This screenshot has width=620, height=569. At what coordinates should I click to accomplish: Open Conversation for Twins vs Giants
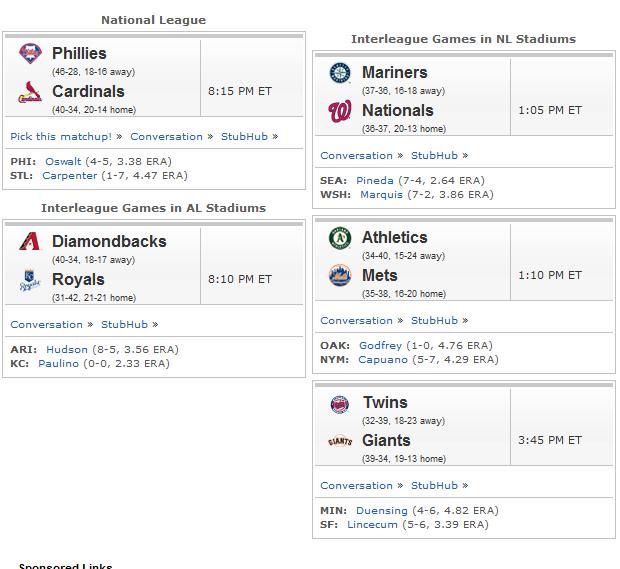pos(357,485)
